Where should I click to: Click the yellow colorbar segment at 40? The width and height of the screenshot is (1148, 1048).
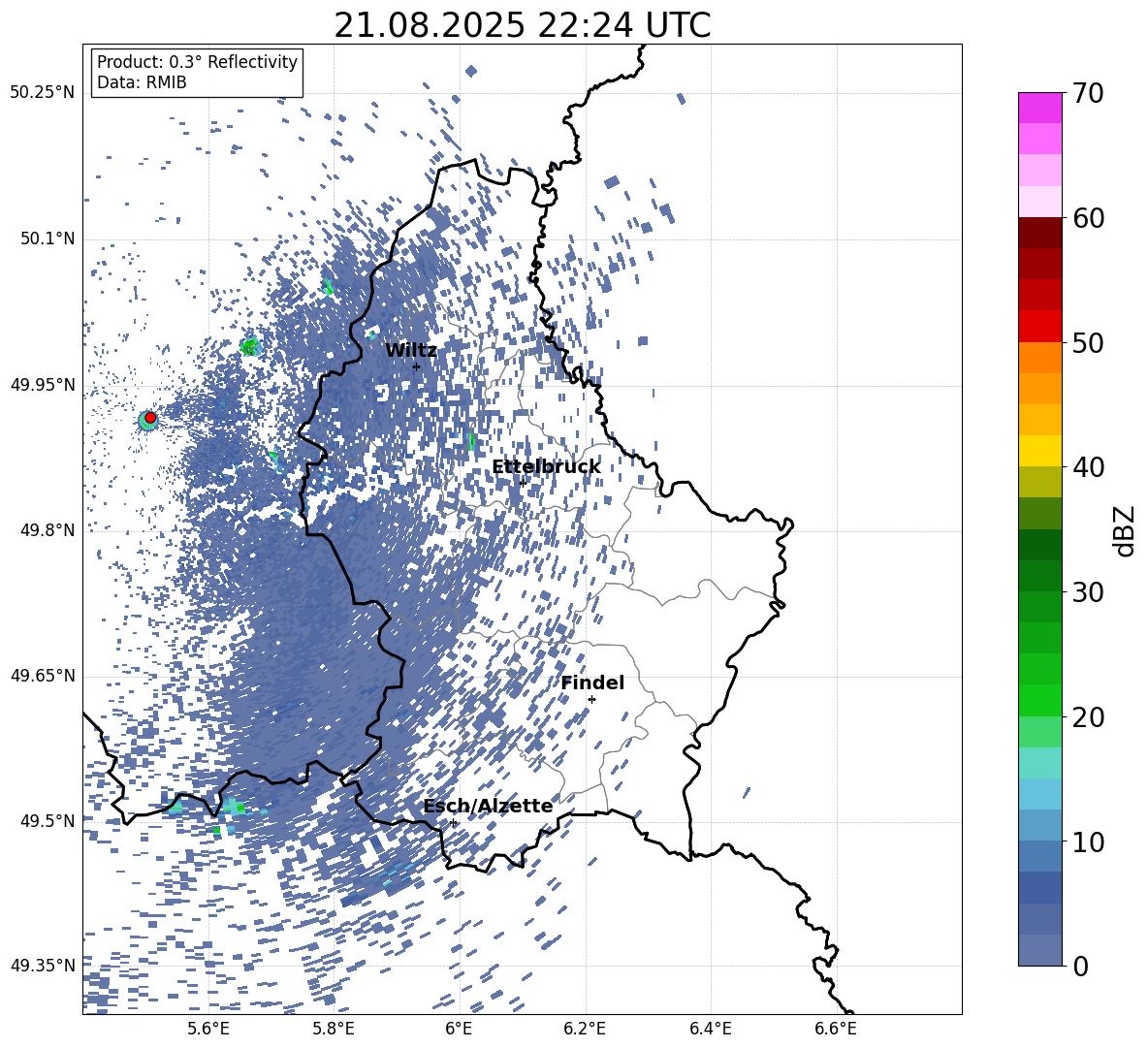pos(1039,451)
